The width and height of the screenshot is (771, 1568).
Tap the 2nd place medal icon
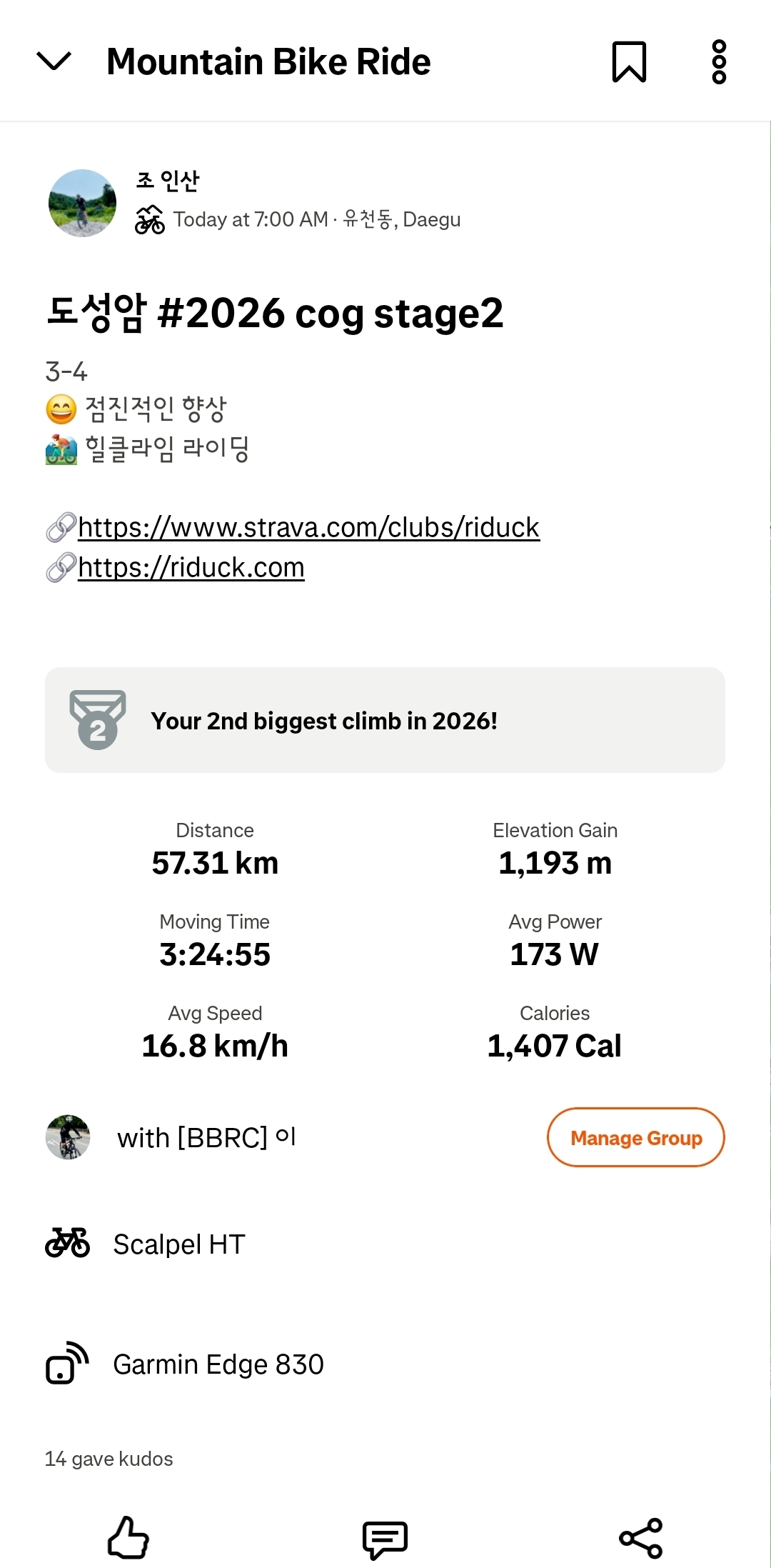coord(98,719)
